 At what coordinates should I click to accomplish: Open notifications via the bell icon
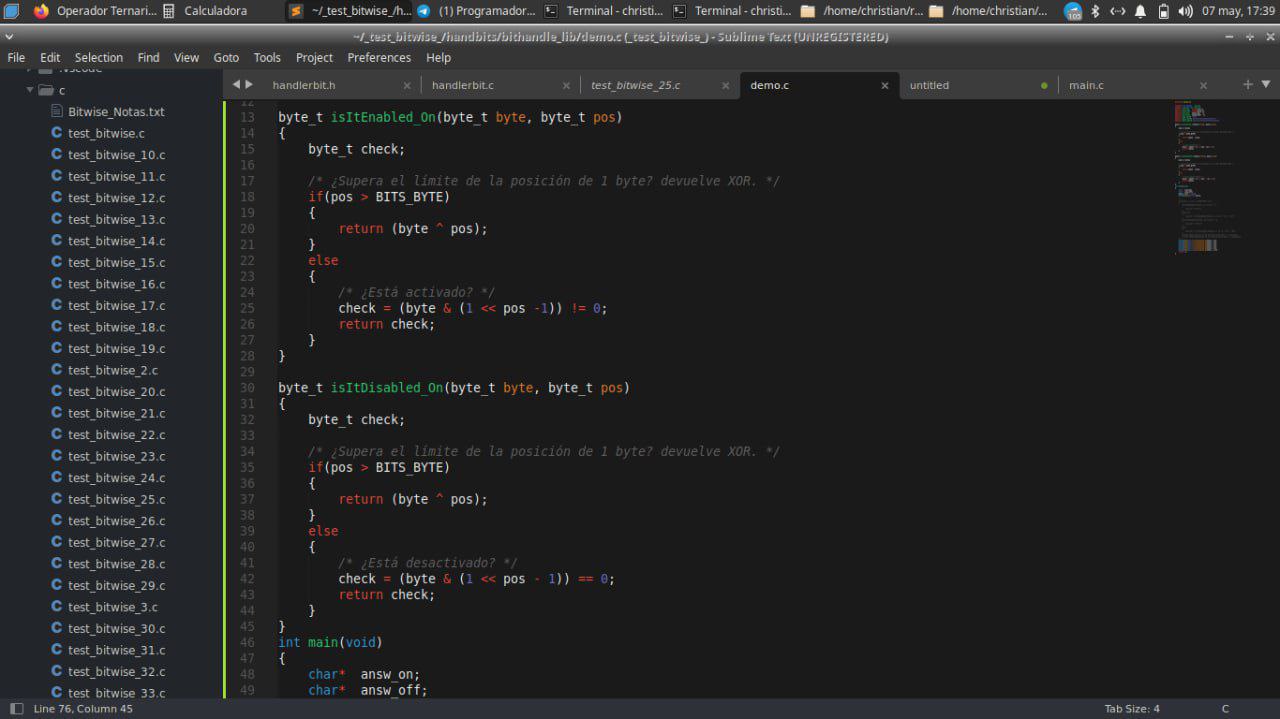pyautogui.click(x=1140, y=12)
